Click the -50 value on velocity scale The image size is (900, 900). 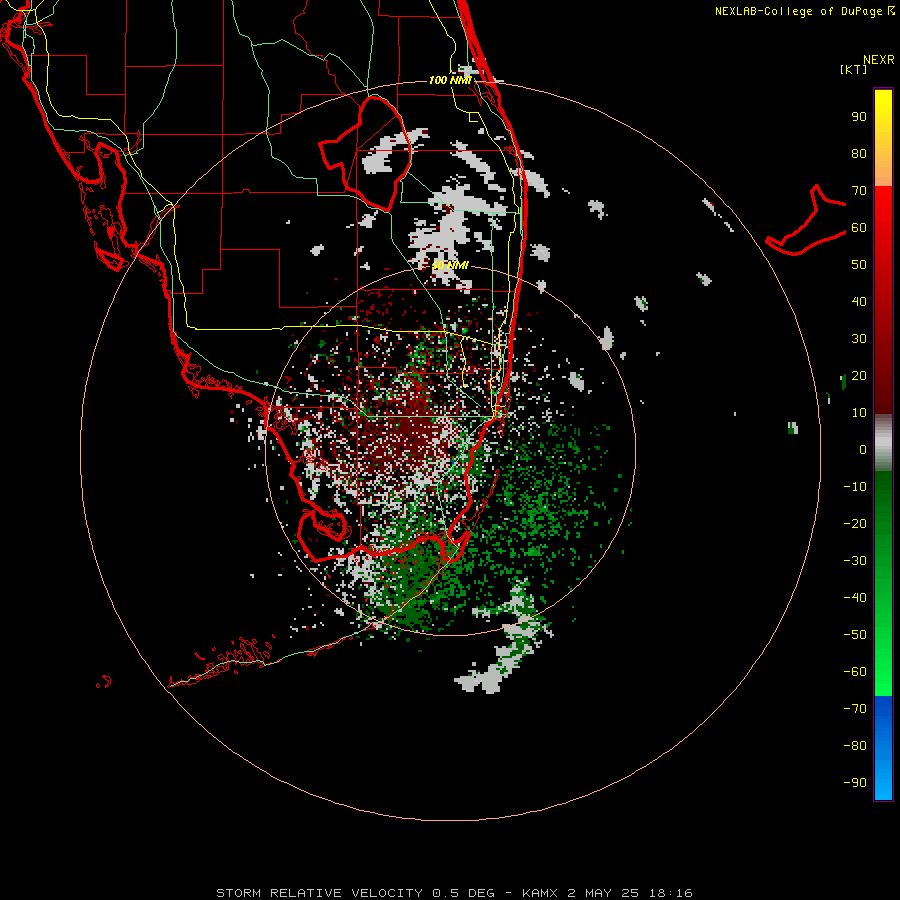(x=855, y=635)
